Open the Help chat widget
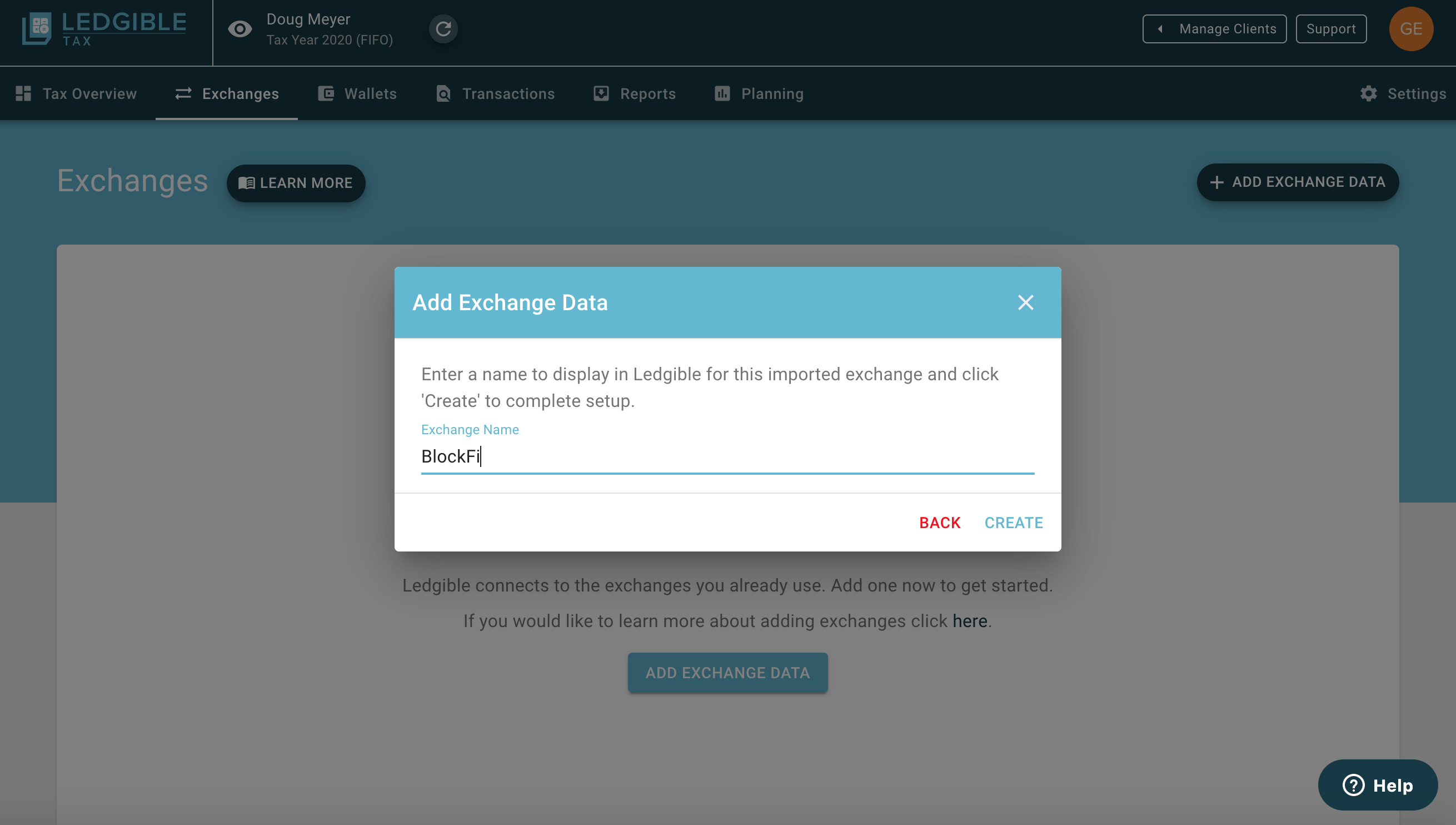The width and height of the screenshot is (1456, 825). 1377,785
